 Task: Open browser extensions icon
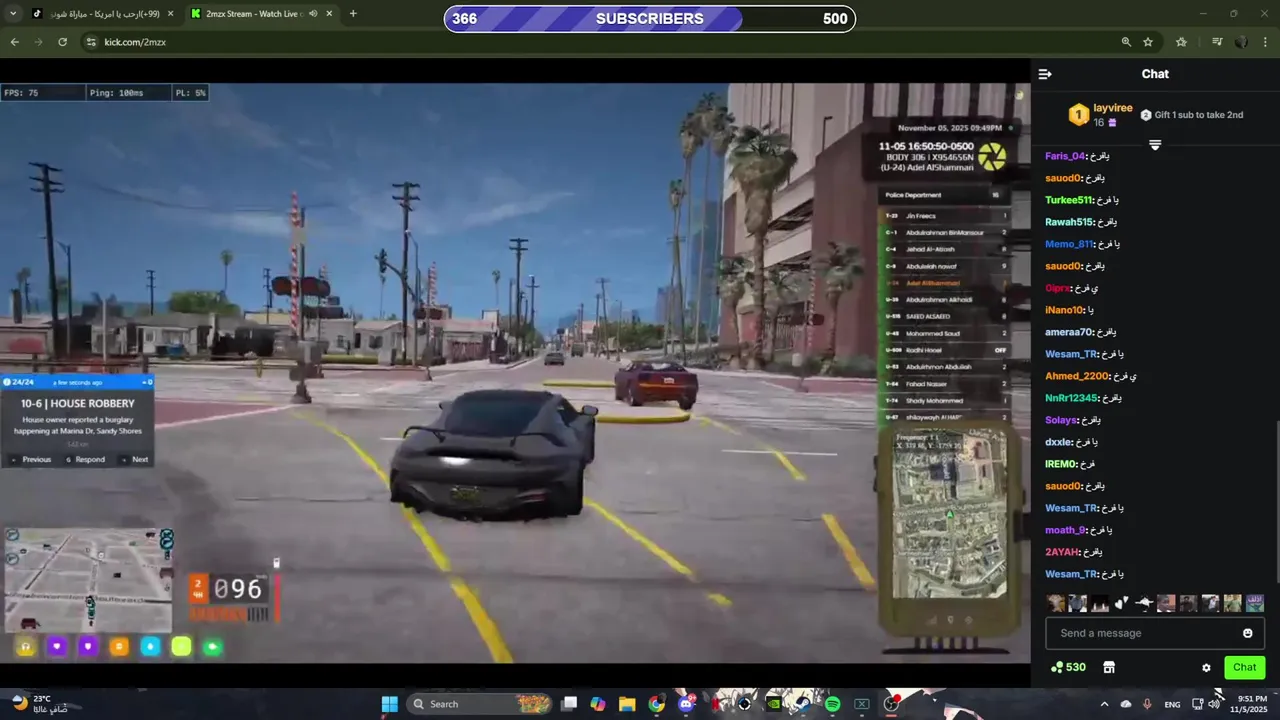click(1181, 42)
